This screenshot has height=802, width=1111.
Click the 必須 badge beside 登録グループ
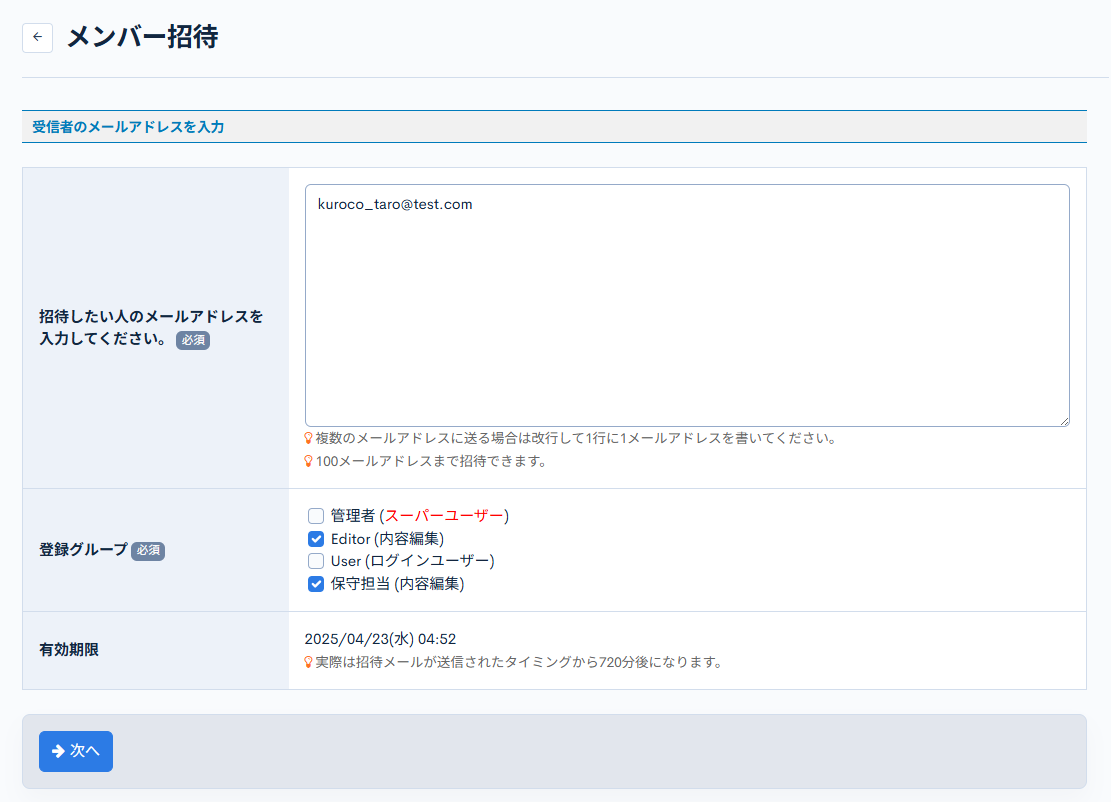pyautogui.click(x=147, y=551)
